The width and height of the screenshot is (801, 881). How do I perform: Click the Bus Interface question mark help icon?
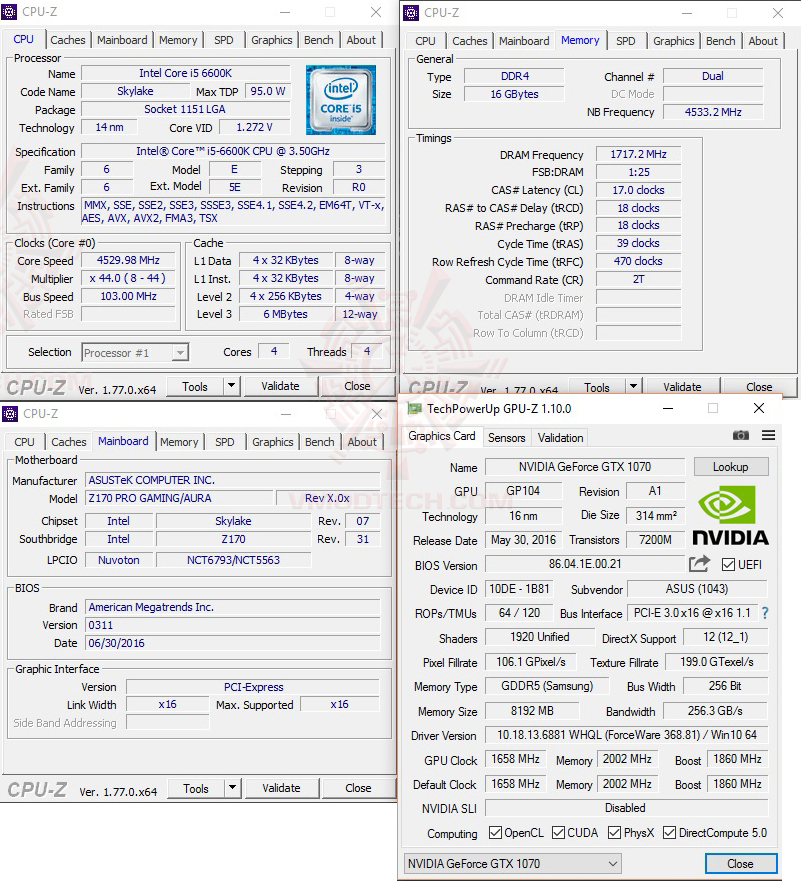[x=764, y=614]
